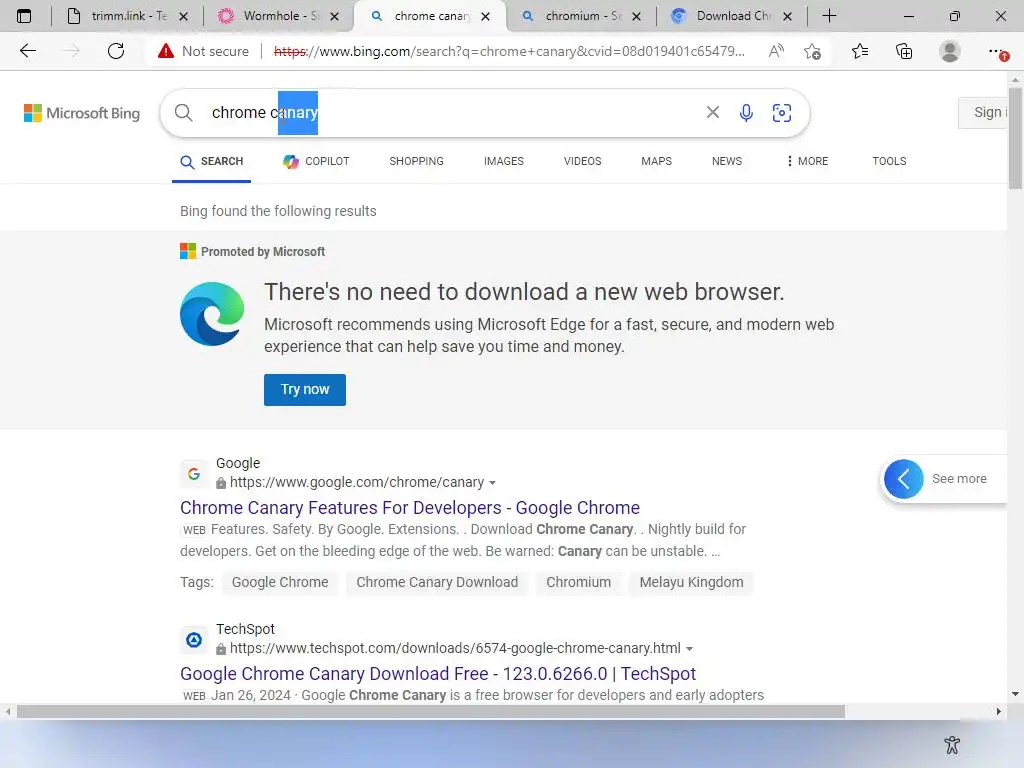This screenshot has height=768, width=1024.
Task: Click the Google favicon in result
Action: [x=194, y=473]
